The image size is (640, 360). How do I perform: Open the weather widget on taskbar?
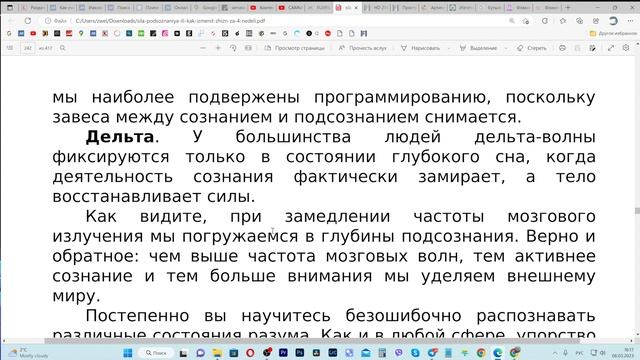pos(29,353)
